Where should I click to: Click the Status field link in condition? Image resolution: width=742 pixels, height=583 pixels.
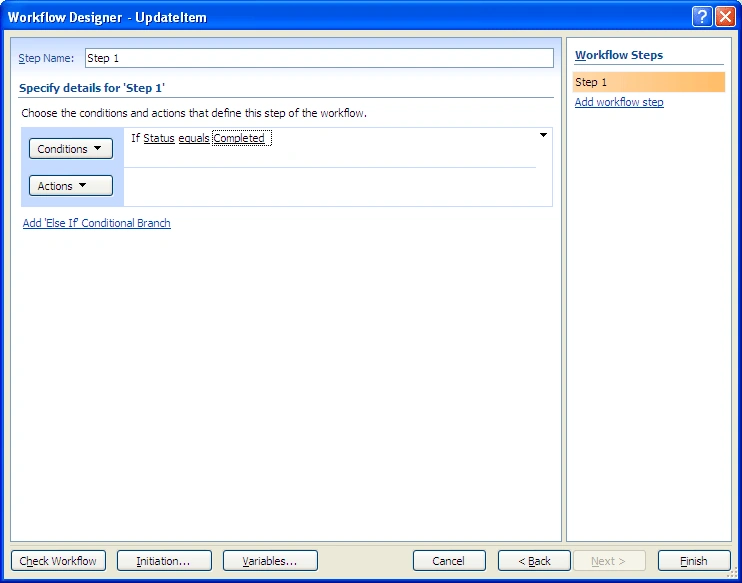[x=159, y=138]
